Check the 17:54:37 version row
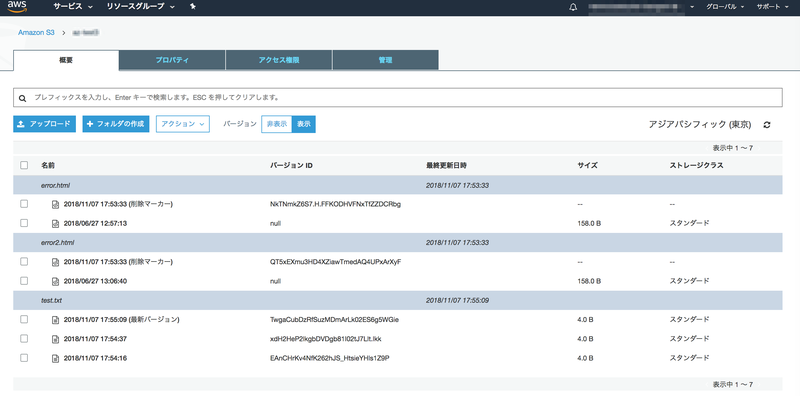800x396 pixels. tap(24, 338)
